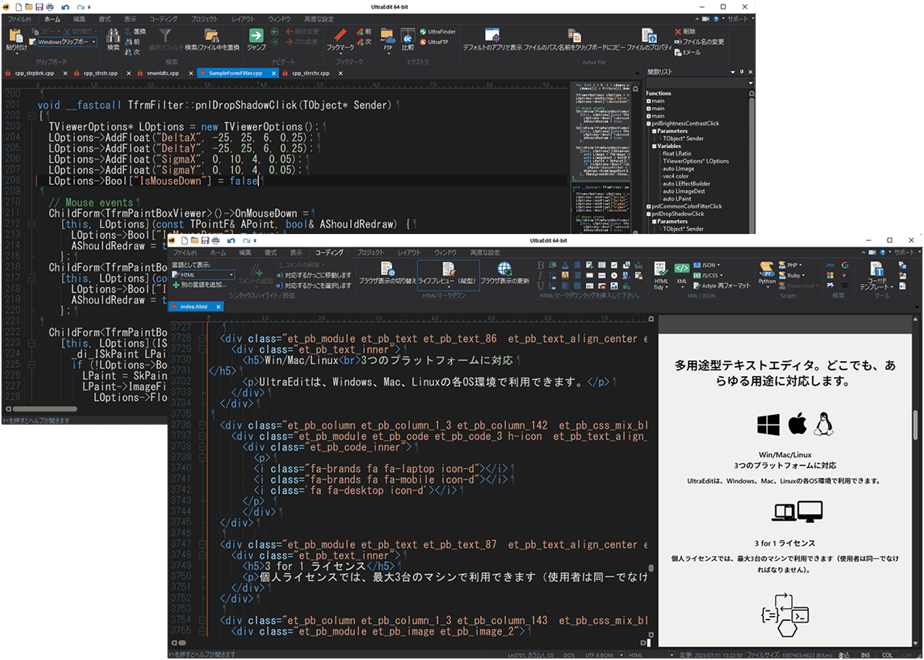924x660 pixels.
Task: Launch UltraFinder from the ribbon
Action: click(x=438, y=31)
